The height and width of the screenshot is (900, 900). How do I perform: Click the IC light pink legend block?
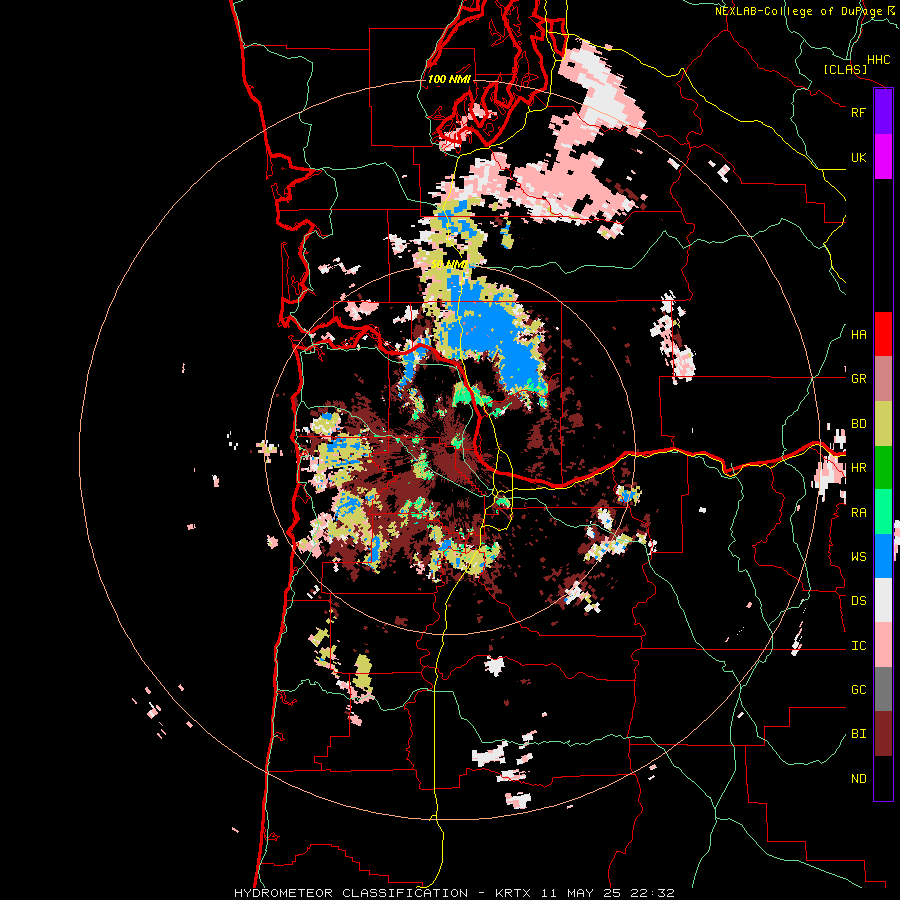(883, 645)
